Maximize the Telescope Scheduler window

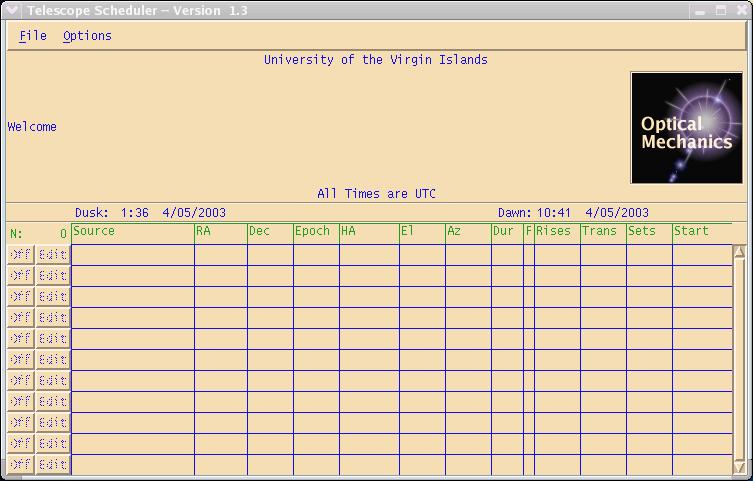[x=720, y=10]
